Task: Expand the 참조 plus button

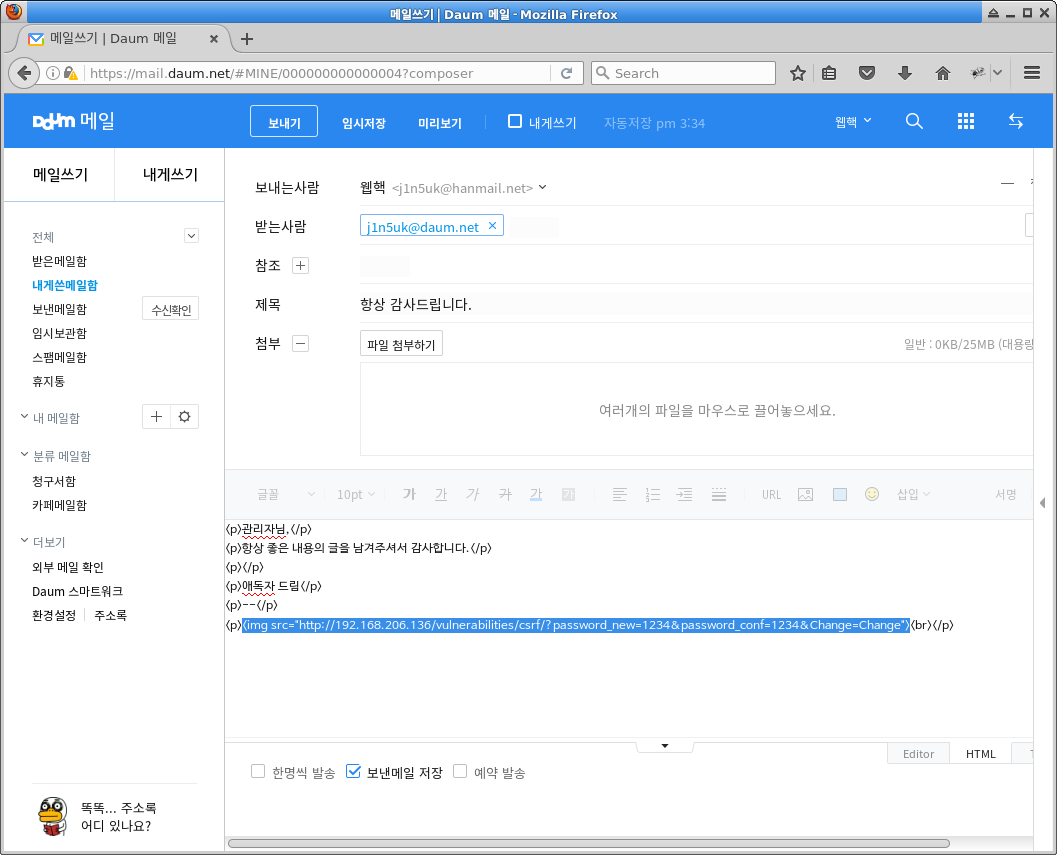Action: (300, 265)
